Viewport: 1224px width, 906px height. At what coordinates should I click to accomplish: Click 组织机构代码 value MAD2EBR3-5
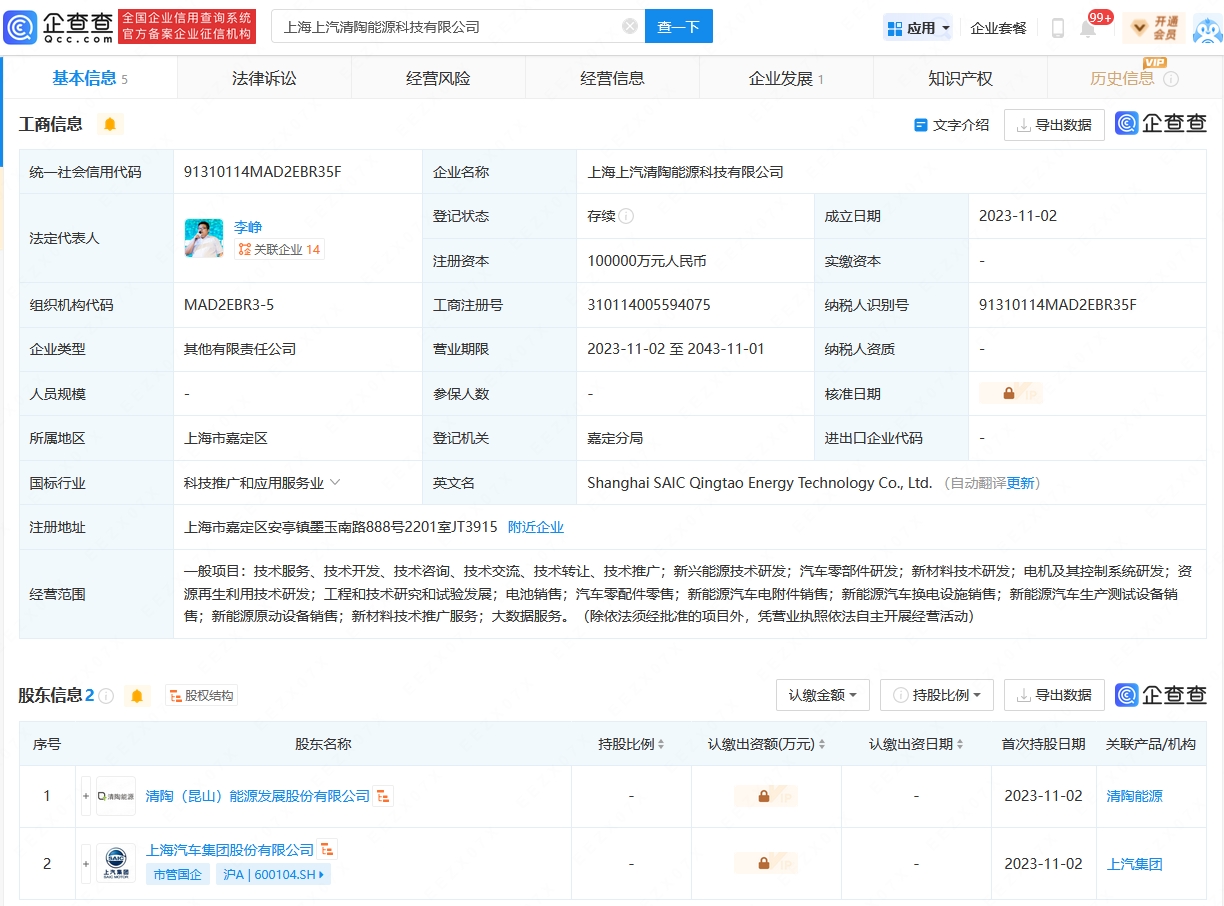pyautogui.click(x=229, y=305)
